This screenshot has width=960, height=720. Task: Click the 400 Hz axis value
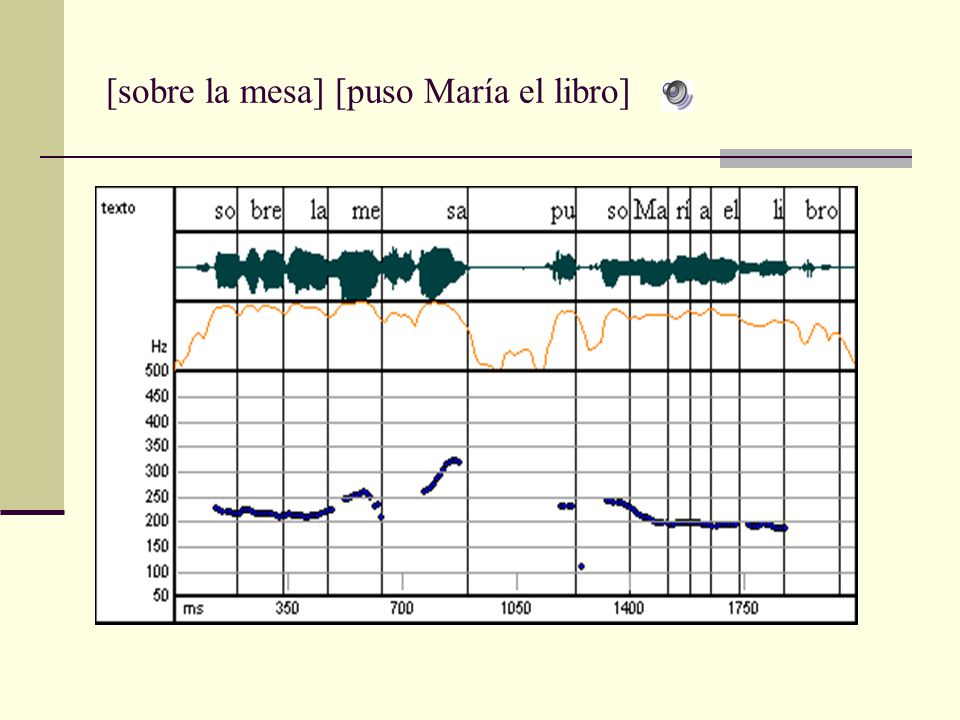pos(157,421)
